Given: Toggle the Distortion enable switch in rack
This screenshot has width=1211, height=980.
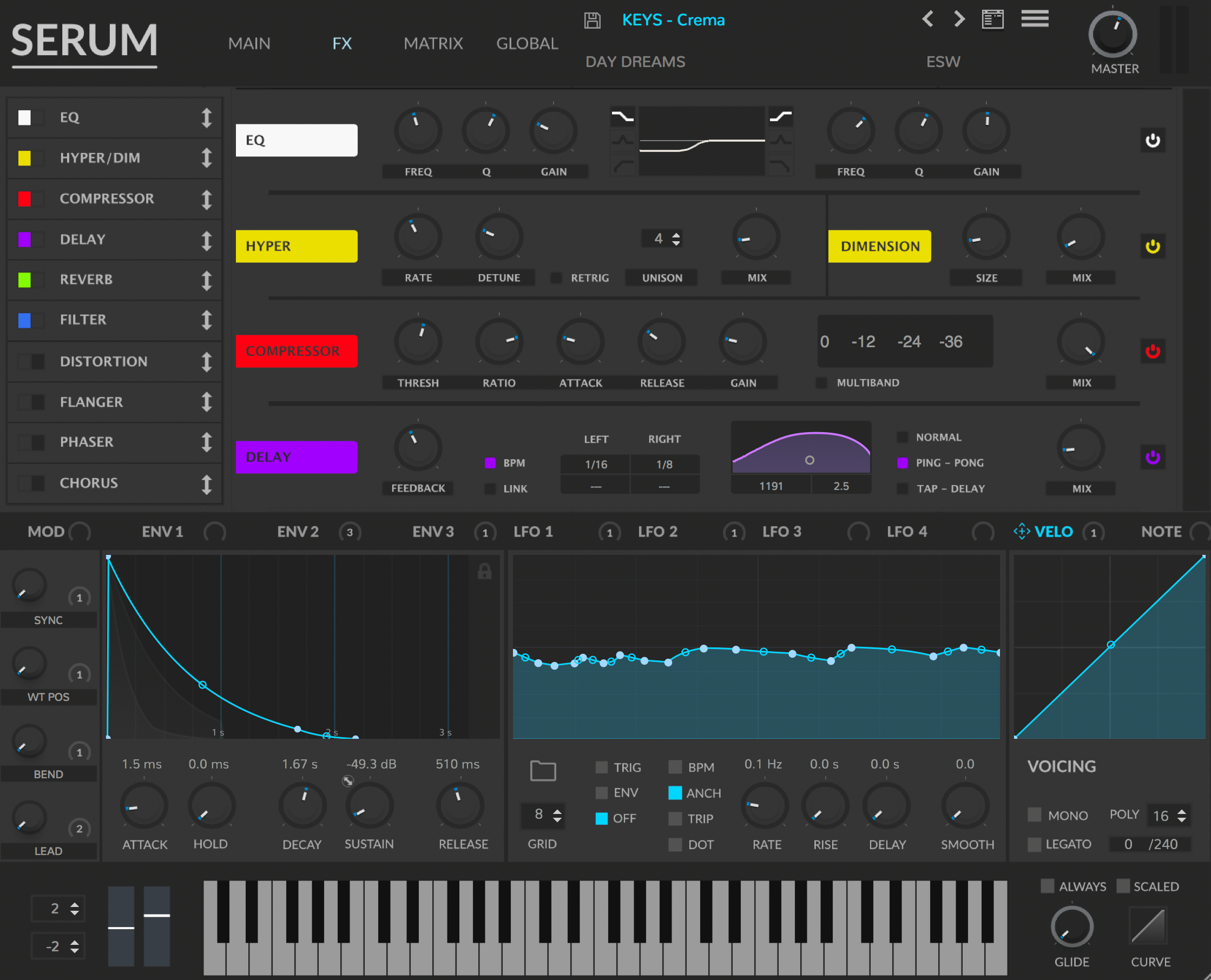Looking at the screenshot, I should 30,361.
